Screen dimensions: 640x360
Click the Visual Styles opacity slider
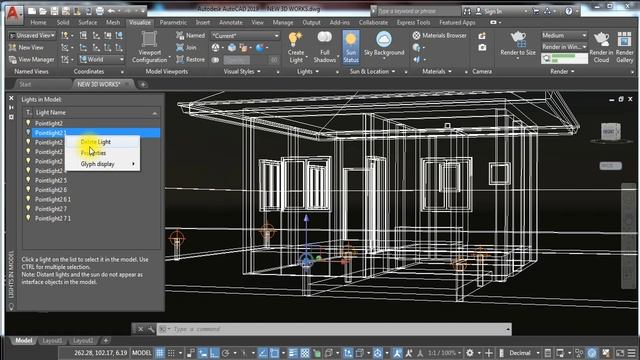[x=246, y=60]
